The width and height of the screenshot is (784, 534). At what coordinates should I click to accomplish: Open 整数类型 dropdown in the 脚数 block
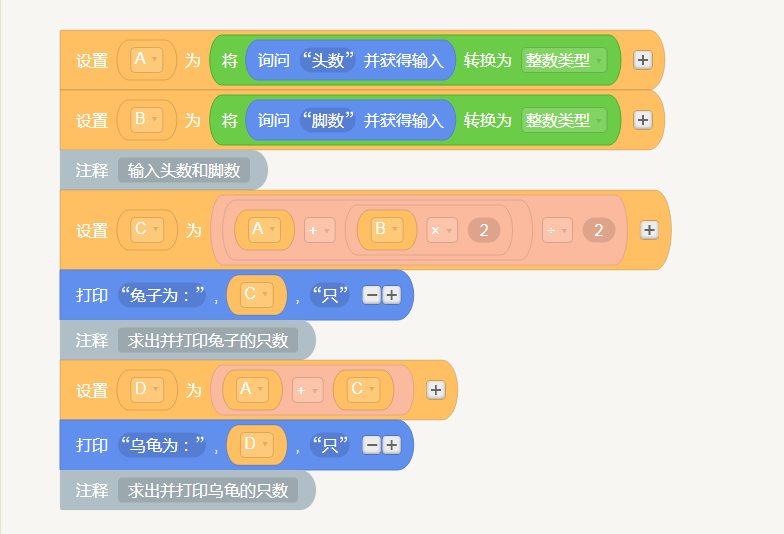point(564,120)
